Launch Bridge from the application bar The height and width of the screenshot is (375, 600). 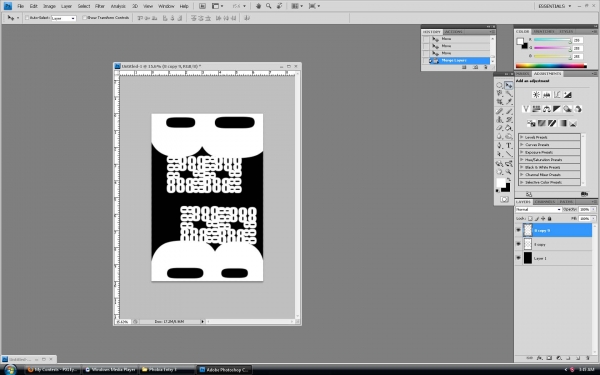[x=202, y=6]
